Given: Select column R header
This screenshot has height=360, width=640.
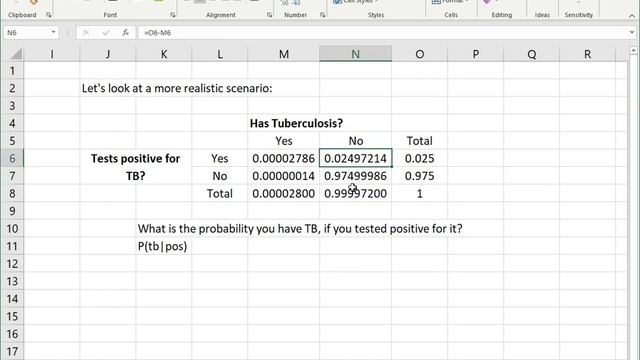Looking at the screenshot, I should tap(587, 54).
